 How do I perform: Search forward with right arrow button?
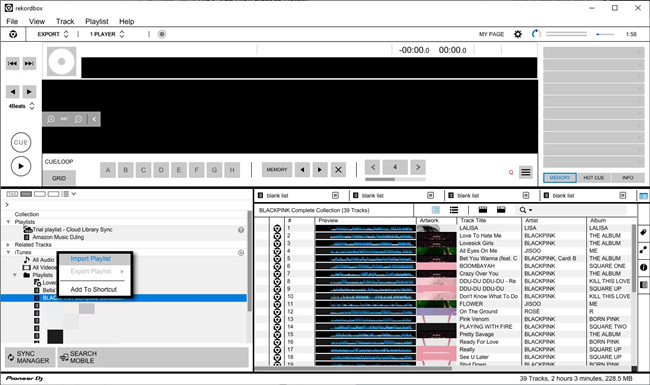point(29,92)
